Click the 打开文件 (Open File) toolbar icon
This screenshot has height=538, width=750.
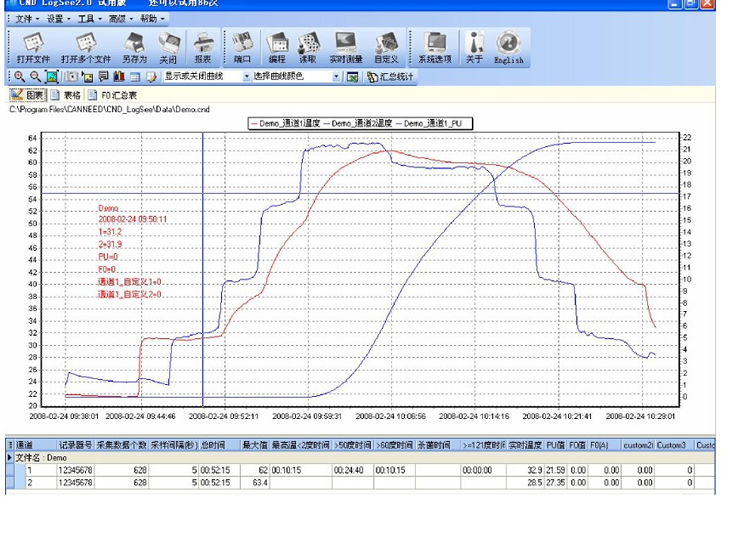click(33, 46)
